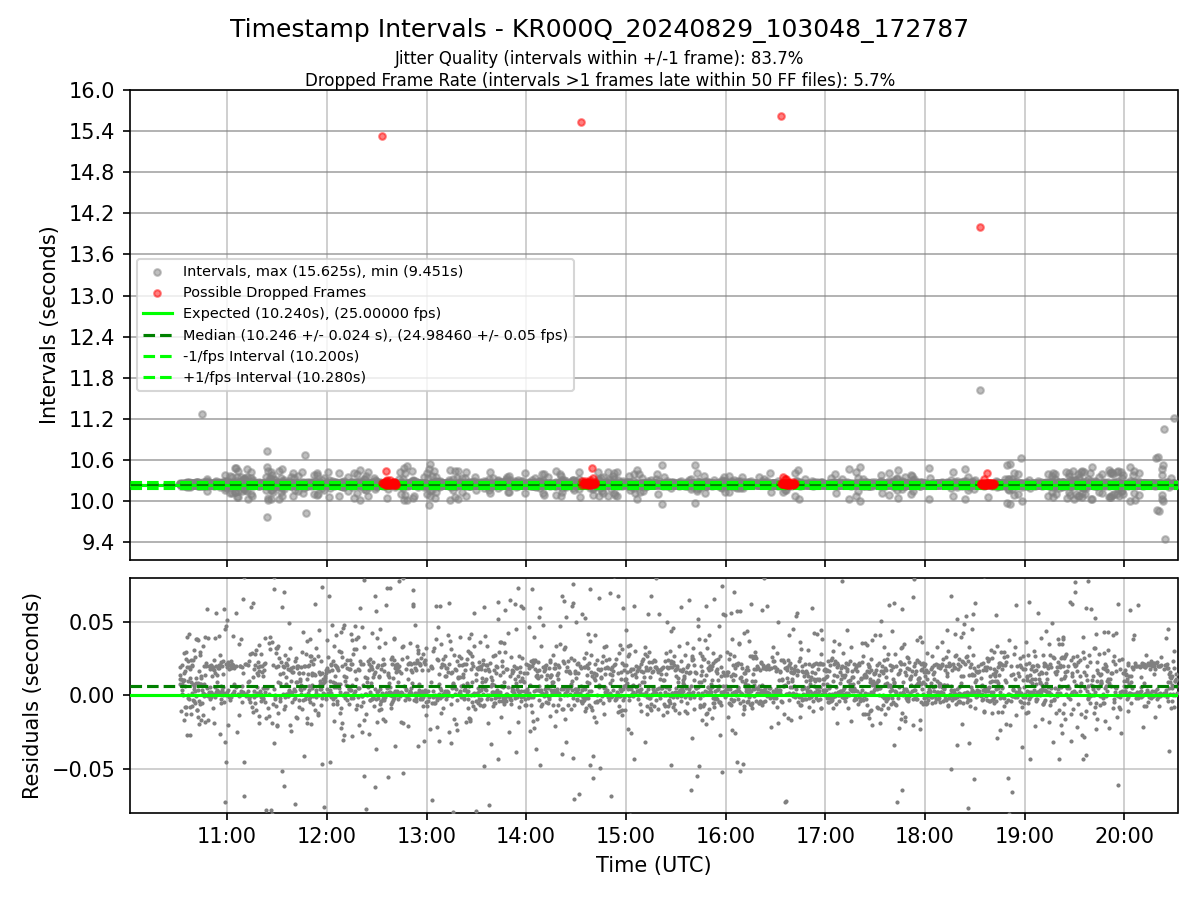Screen dimensions: 1200x900
Task: Click the legend entry '+1/fps Interval (10.280s)'
Action: (274, 377)
